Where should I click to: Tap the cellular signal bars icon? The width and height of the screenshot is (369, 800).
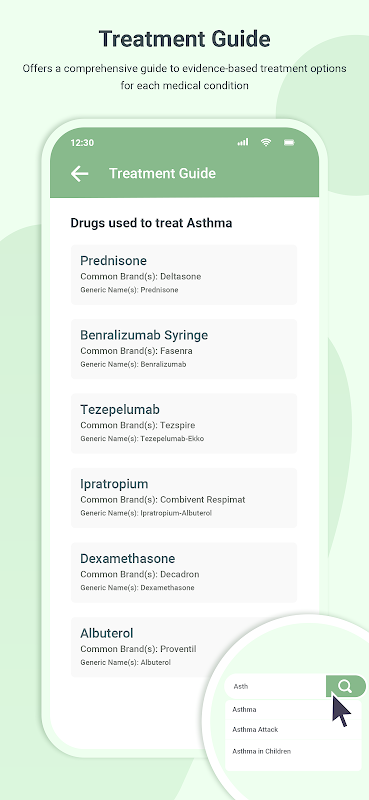243,142
